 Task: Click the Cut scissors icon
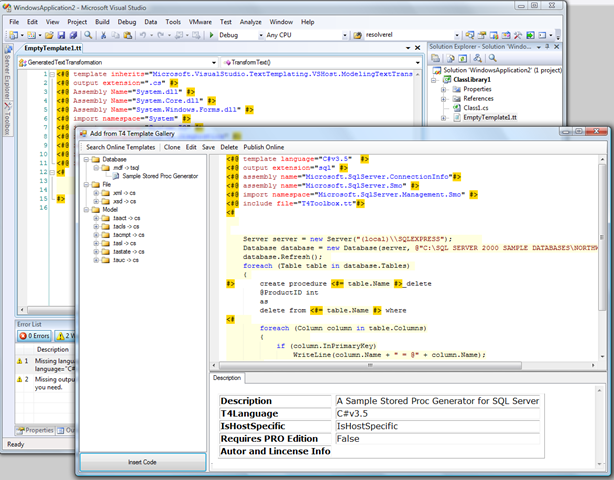(103, 35)
